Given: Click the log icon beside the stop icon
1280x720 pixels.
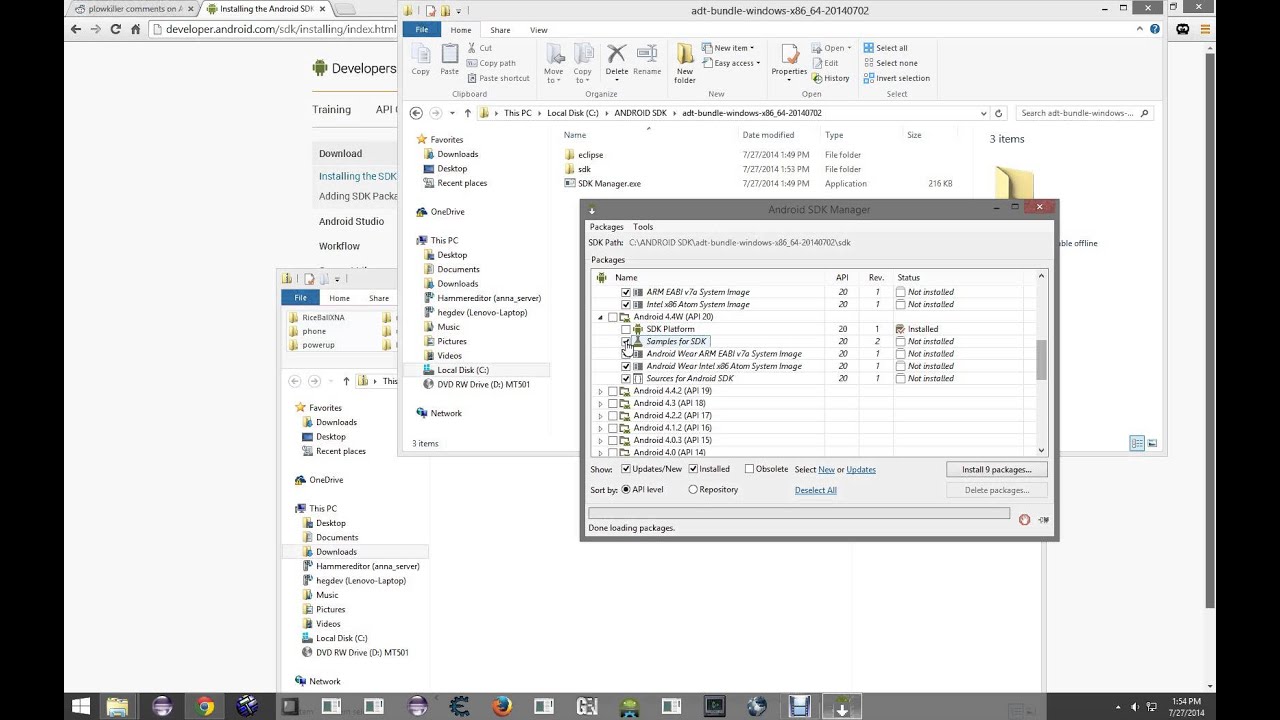Looking at the screenshot, I should 1043,519.
